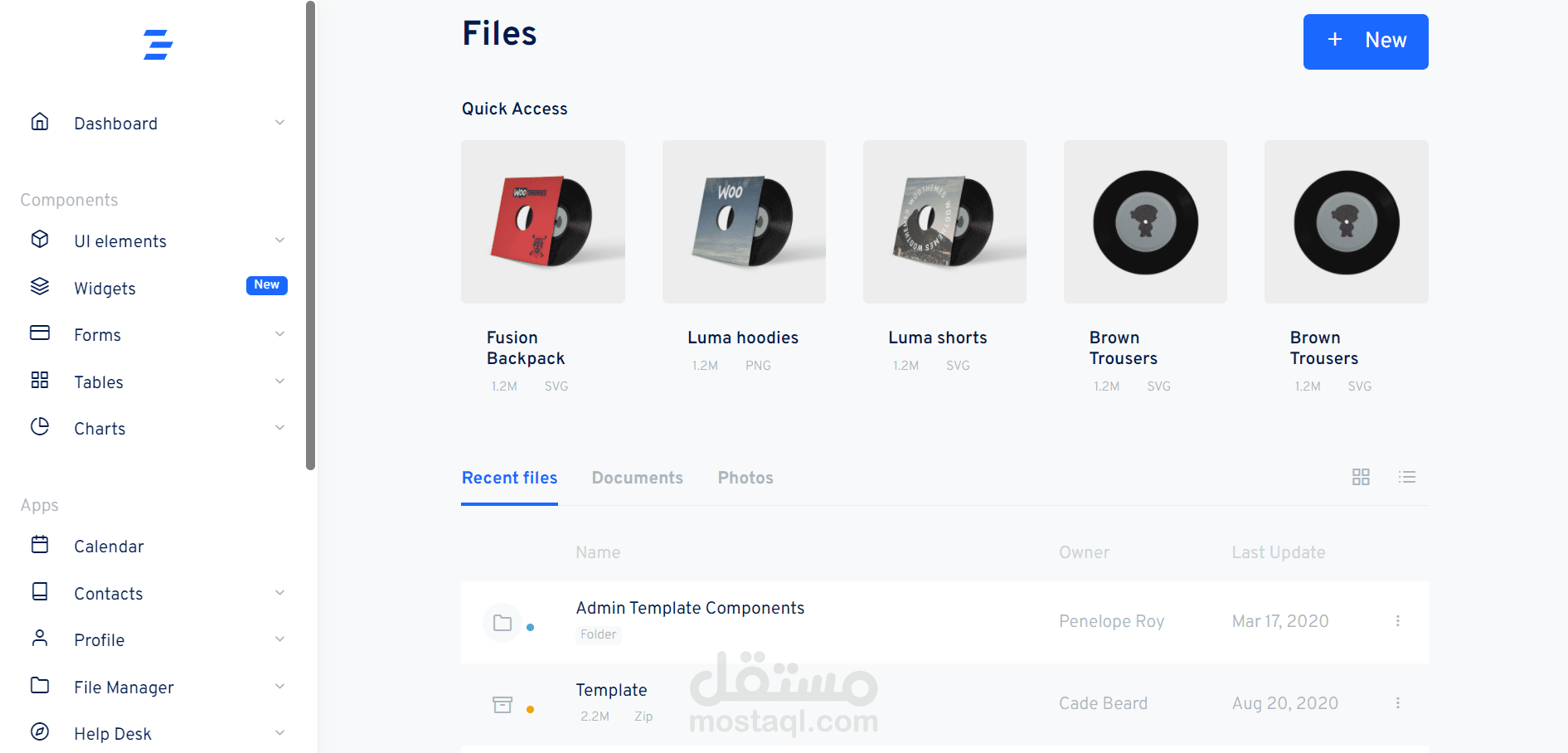Open more options for the Template zip row
1568x753 pixels.
pyautogui.click(x=1397, y=703)
